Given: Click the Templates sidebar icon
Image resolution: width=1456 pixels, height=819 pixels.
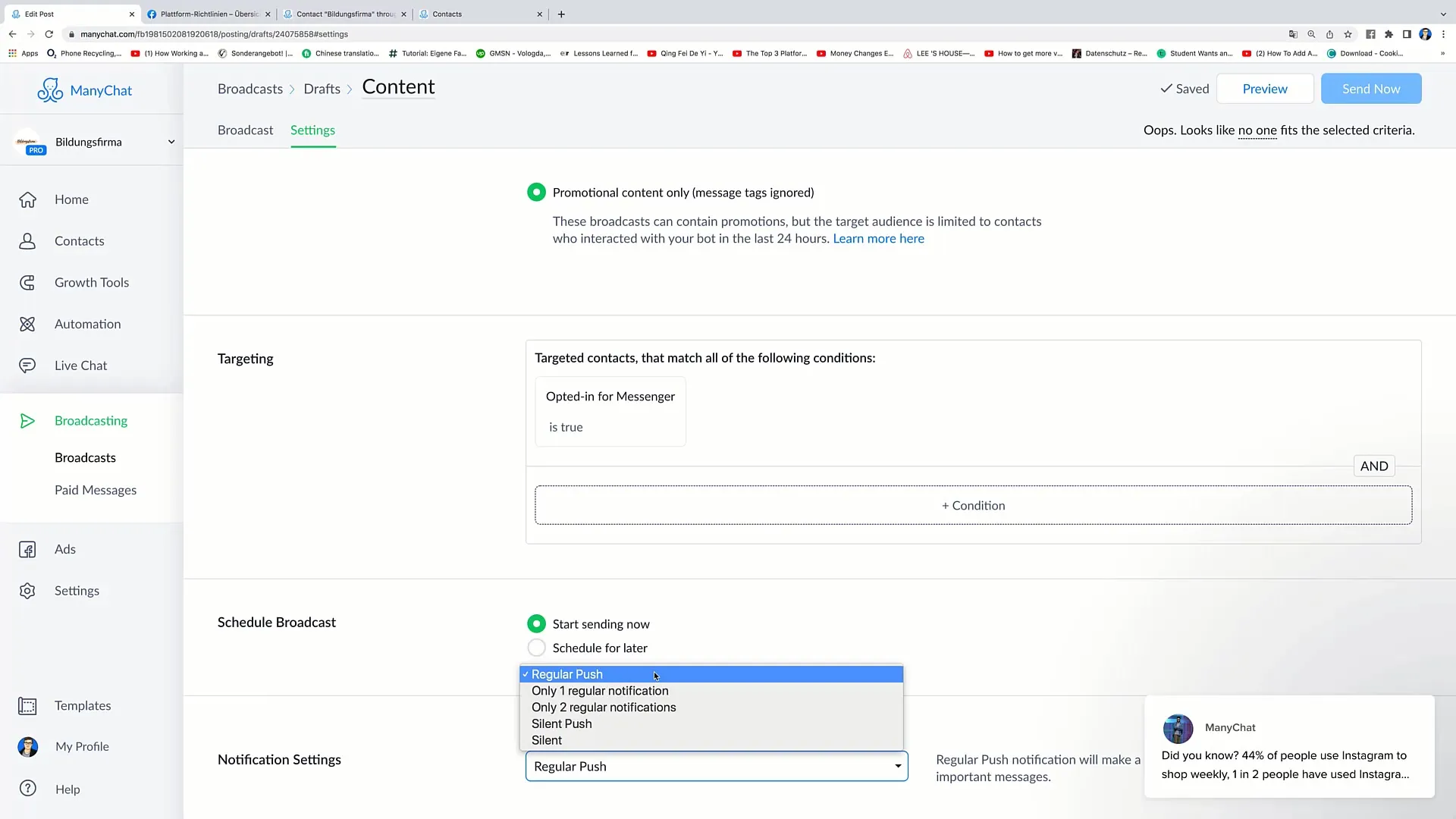Looking at the screenshot, I should pyautogui.click(x=27, y=705).
